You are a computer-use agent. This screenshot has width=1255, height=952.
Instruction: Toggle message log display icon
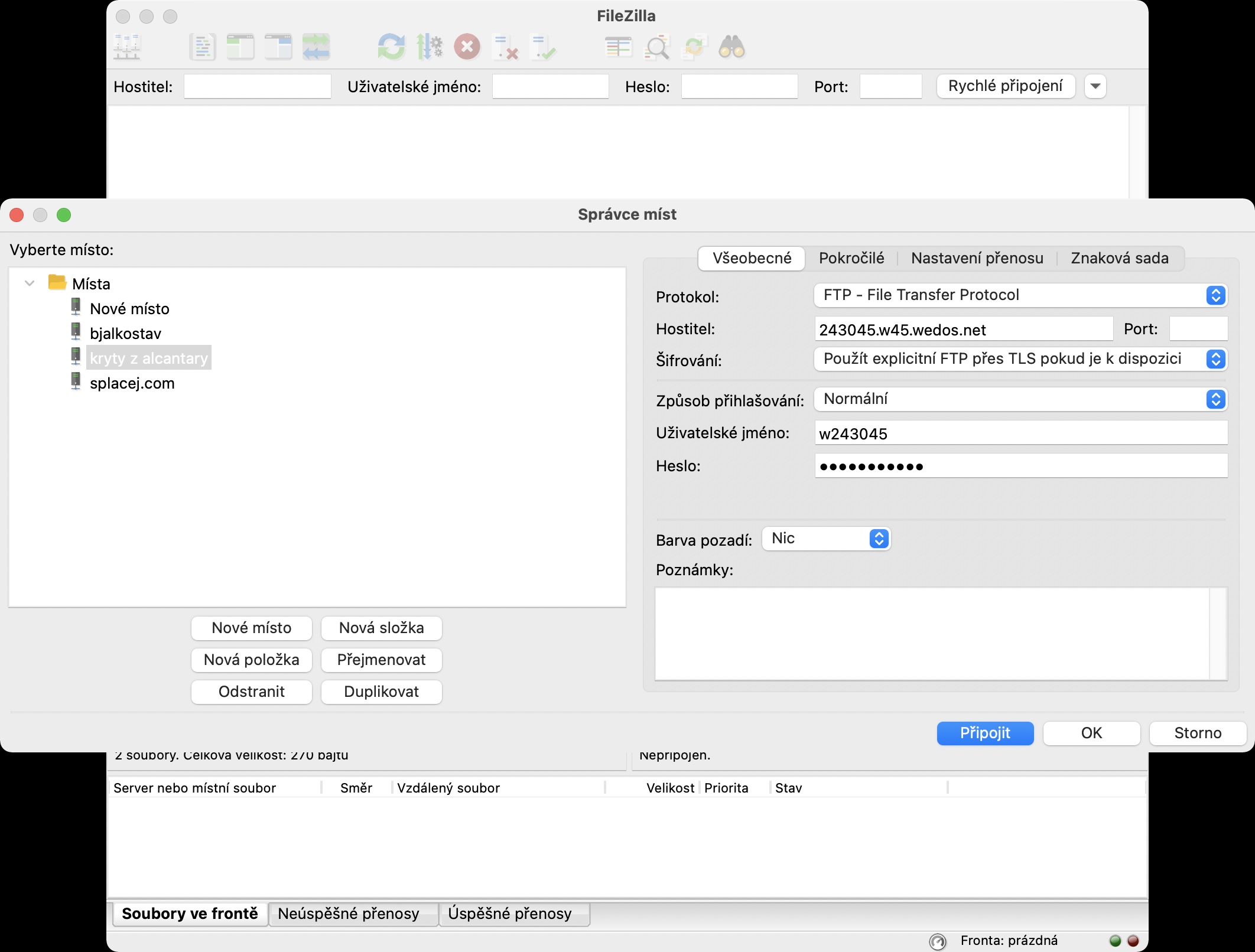pos(203,47)
